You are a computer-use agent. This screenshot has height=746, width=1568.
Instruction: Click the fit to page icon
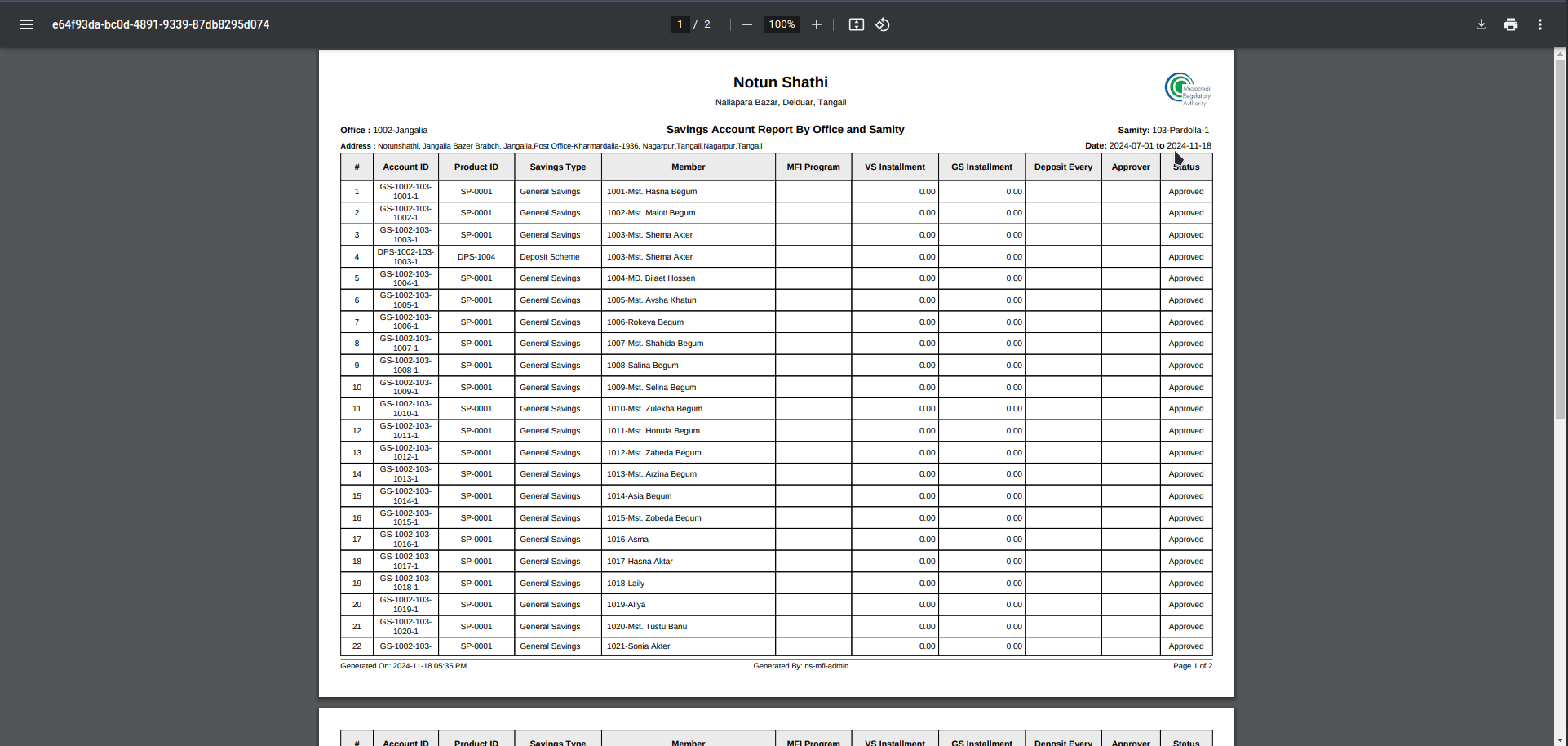(x=856, y=24)
